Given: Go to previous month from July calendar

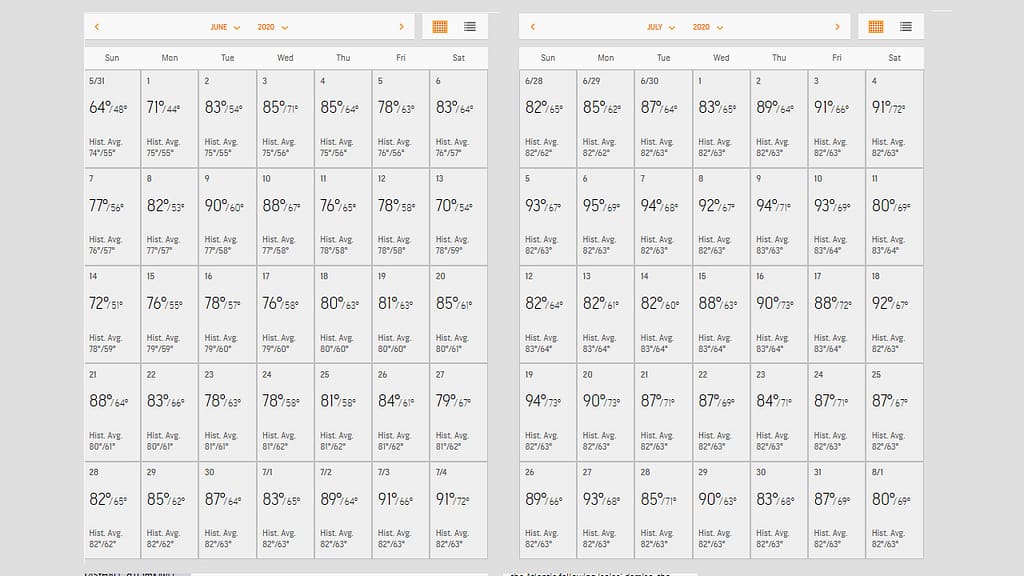Looking at the screenshot, I should tap(532, 27).
